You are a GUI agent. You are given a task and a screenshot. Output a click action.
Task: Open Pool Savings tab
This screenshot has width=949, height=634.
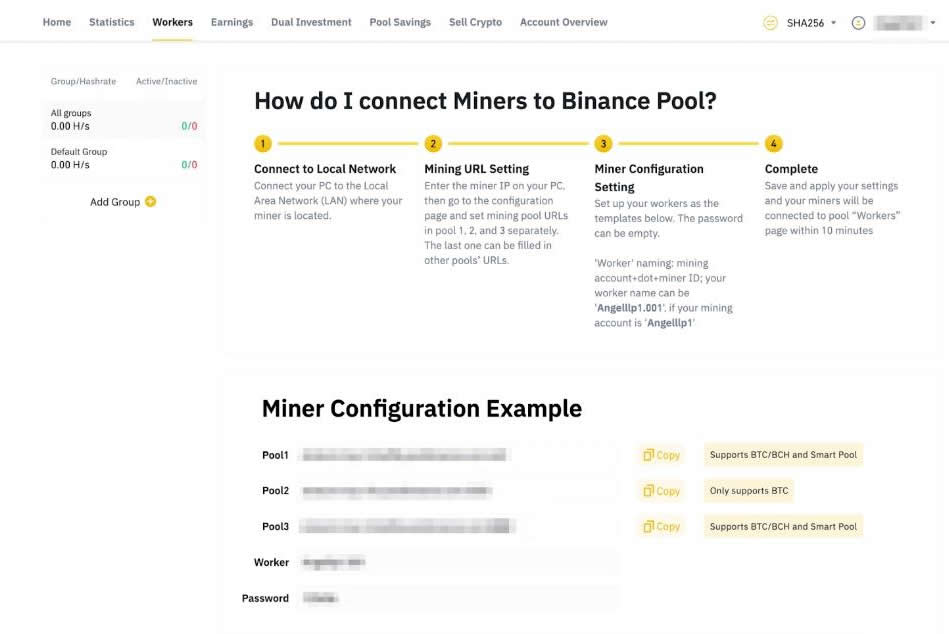point(400,22)
